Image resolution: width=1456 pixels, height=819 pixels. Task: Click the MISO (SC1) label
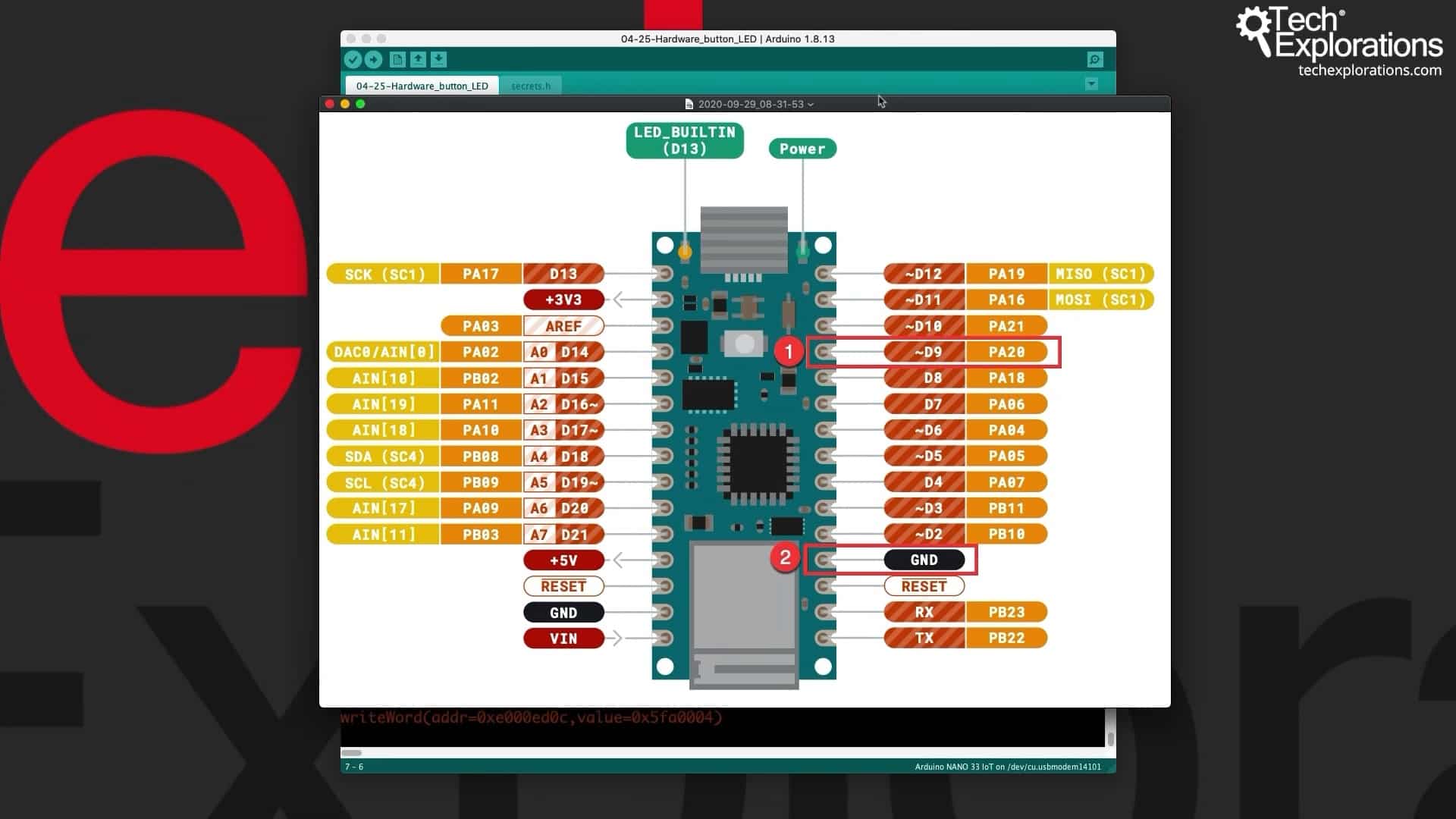(1101, 274)
